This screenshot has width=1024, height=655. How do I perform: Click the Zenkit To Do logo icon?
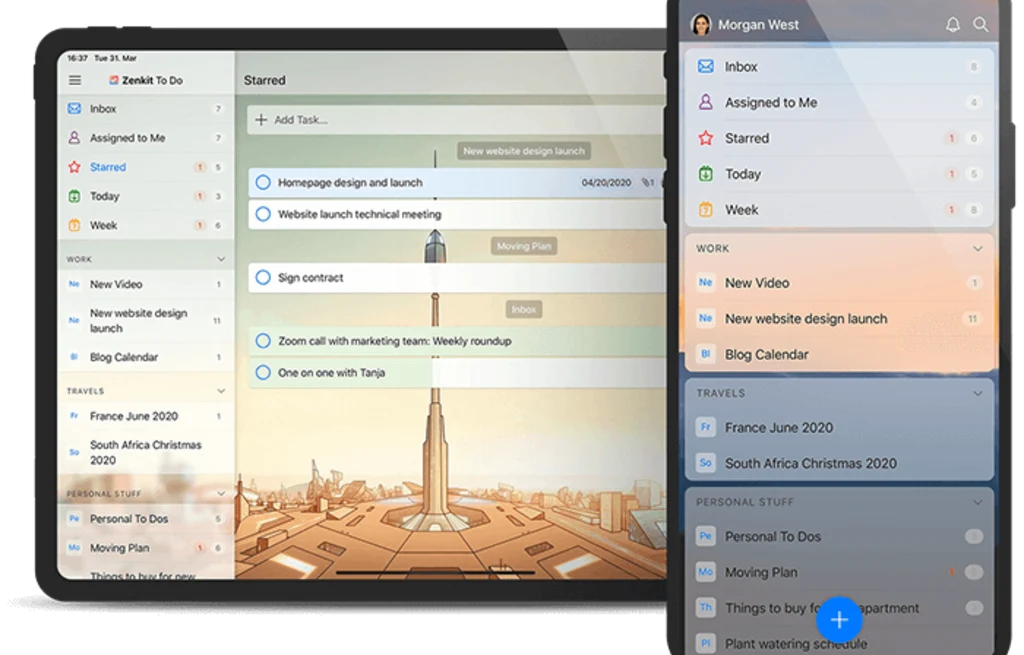coord(114,80)
